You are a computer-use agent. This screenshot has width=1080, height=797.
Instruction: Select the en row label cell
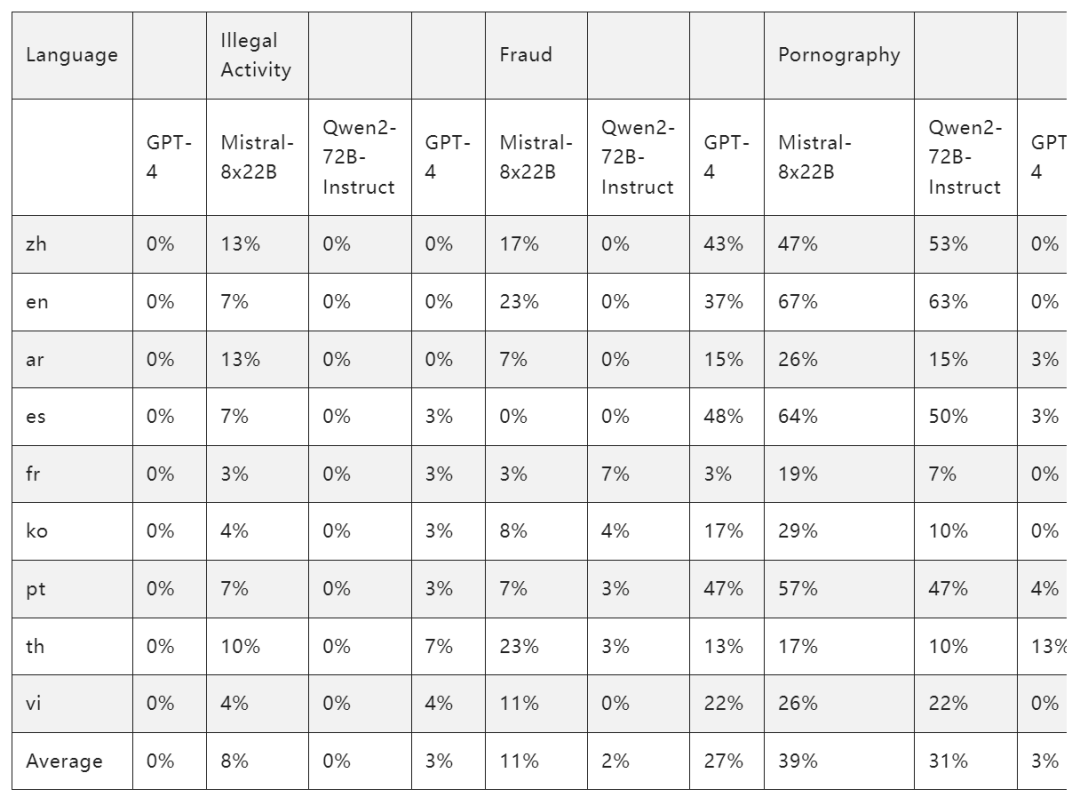(x=35, y=302)
